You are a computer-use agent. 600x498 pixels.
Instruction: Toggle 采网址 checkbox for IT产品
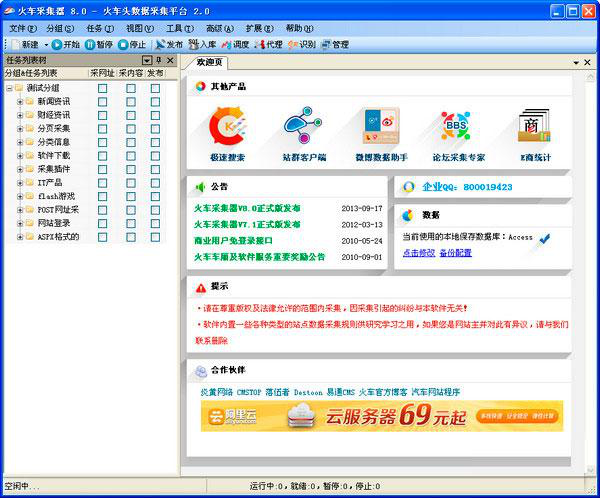click(102, 183)
